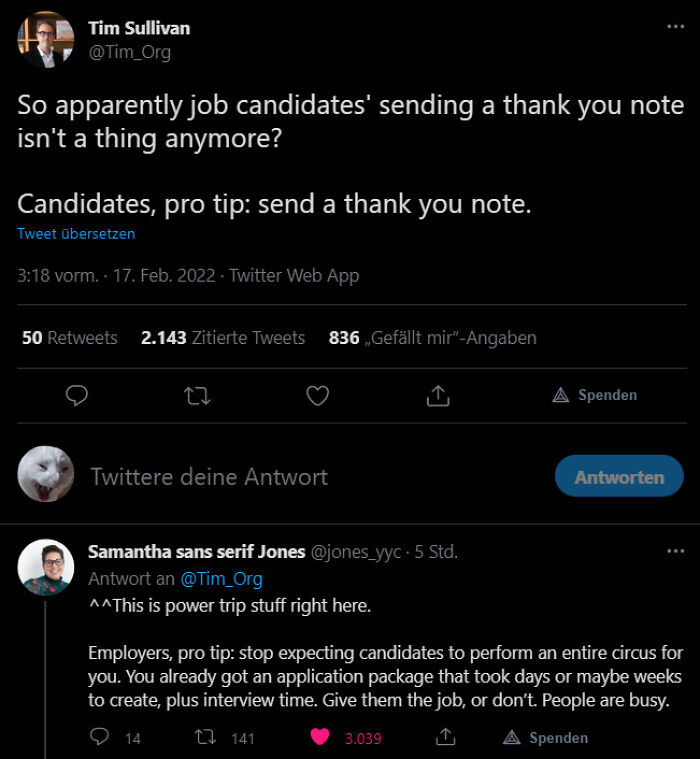Open more options on Samantha's reply
Image resolution: width=700 pixels, height=759 pixels.
[x=676, y=551]
